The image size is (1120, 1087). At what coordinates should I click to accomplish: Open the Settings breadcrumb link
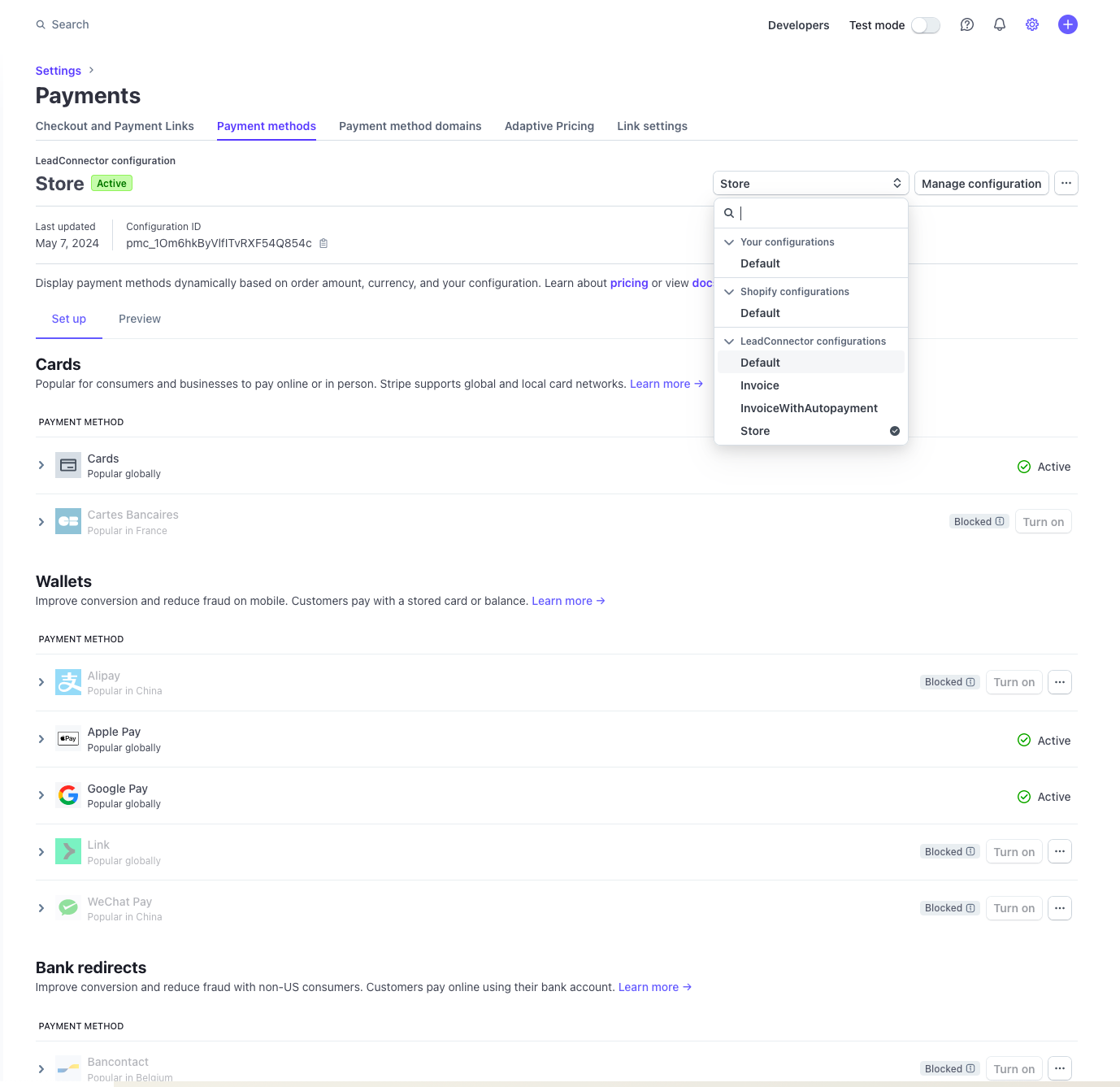point(59,71)
